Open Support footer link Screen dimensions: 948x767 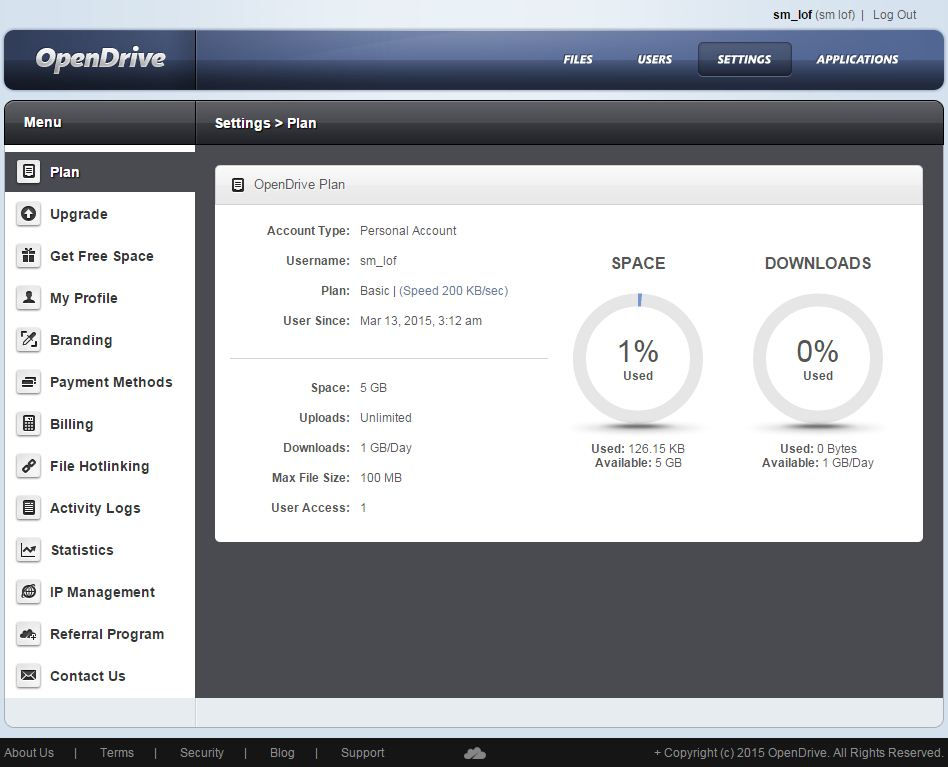362,752
